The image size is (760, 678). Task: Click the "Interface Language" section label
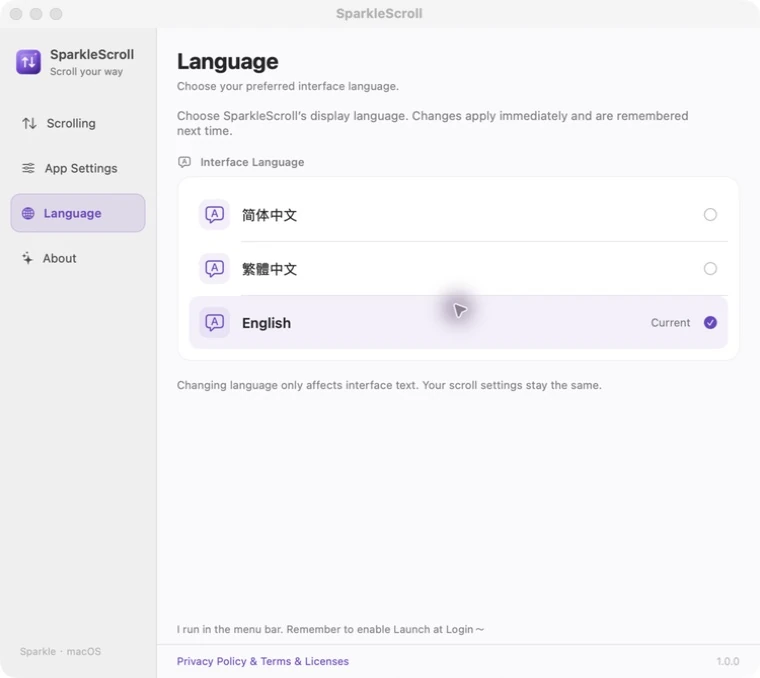pos(252,162)
